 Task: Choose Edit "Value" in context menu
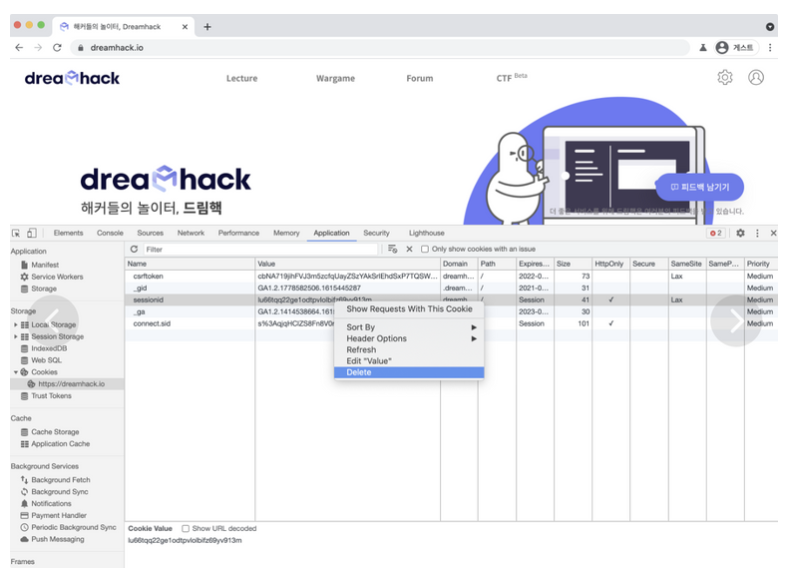[x=409, y=361]
